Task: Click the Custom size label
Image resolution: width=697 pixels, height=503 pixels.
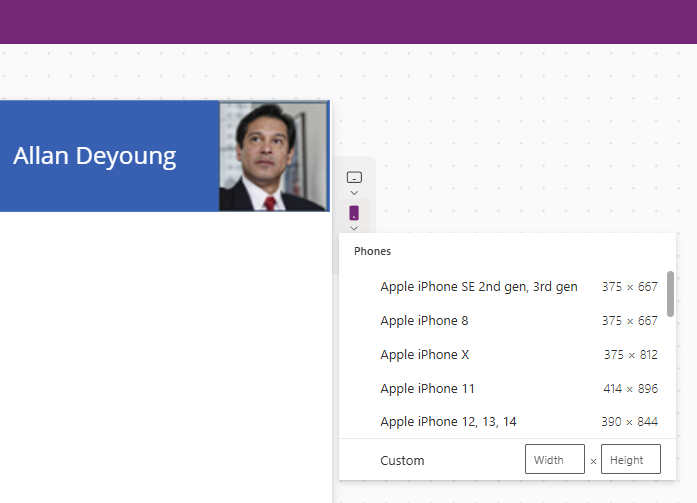Action: coord(402,460)
